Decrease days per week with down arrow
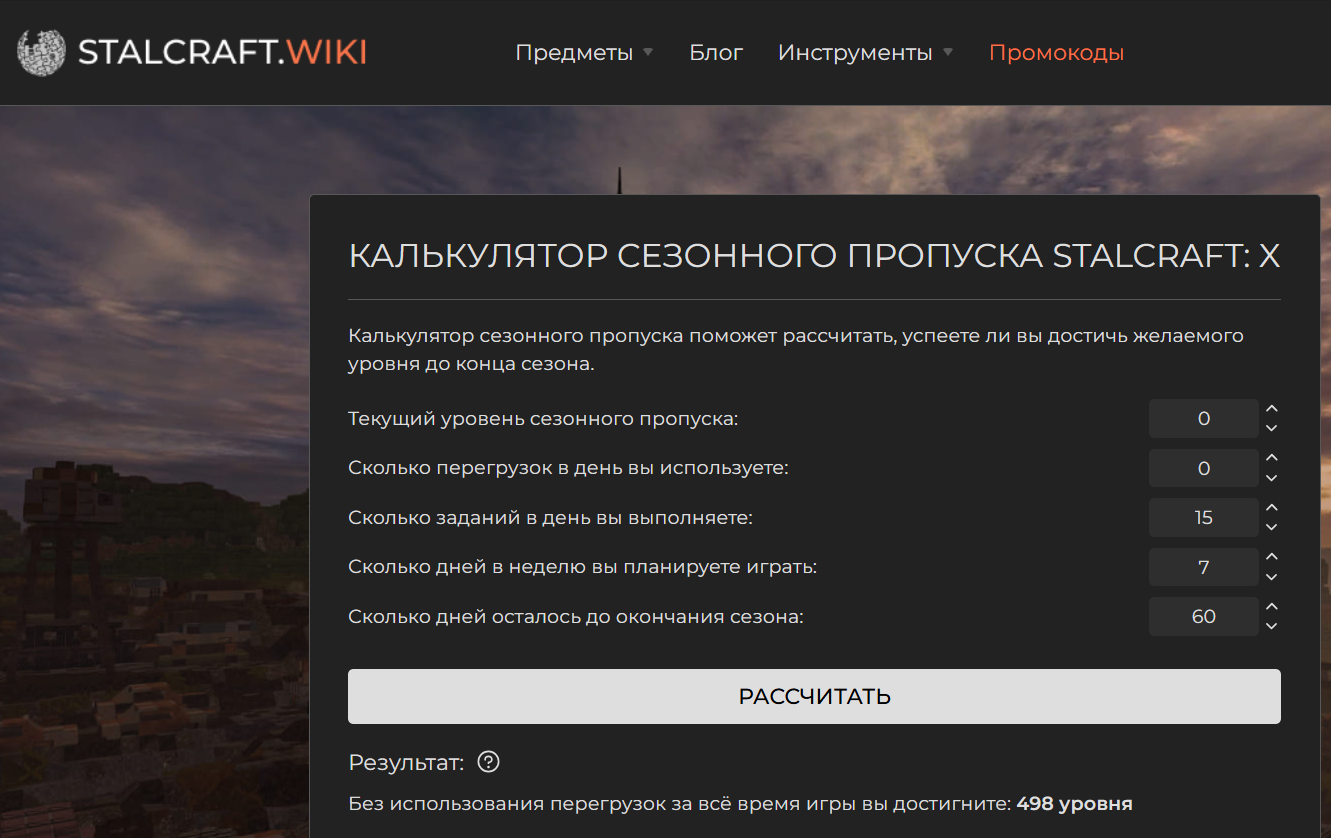This screenshot has width=1331, height=838. tap(1271, 577)
